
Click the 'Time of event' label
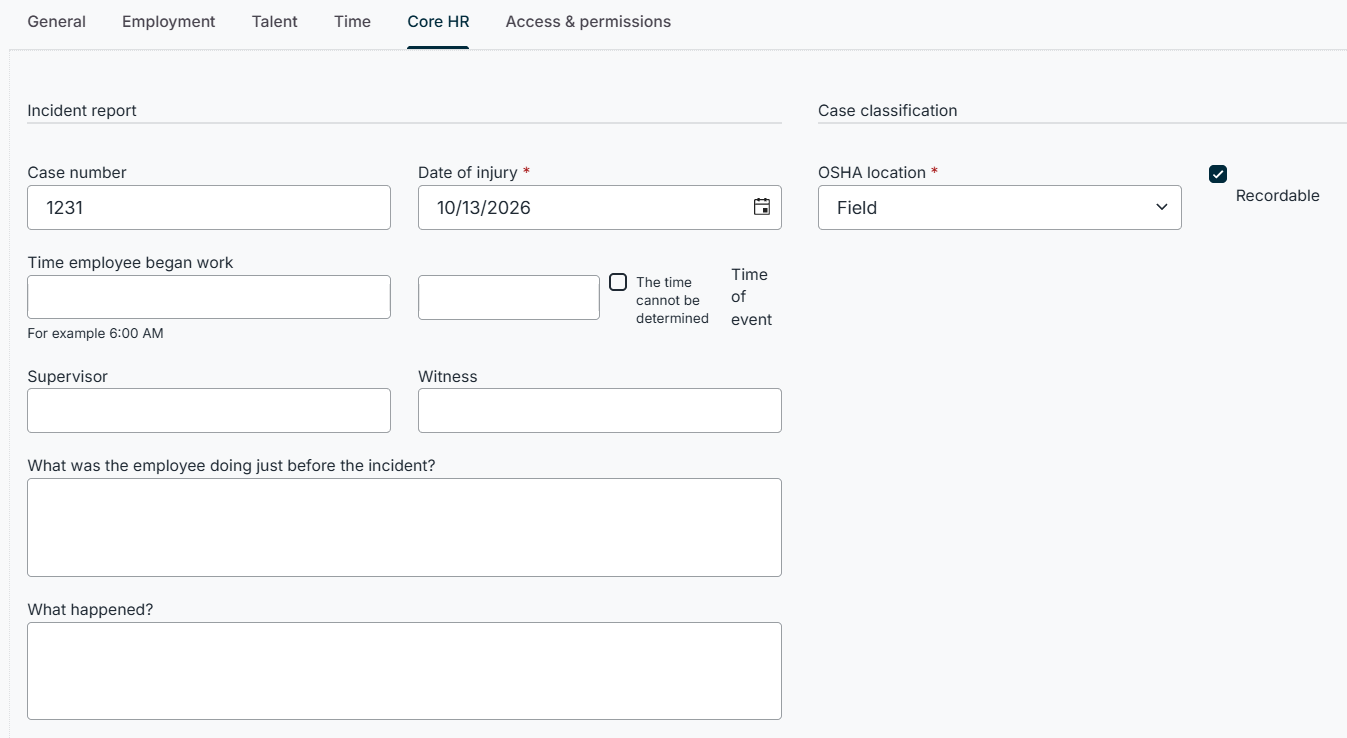click(751, 297)
